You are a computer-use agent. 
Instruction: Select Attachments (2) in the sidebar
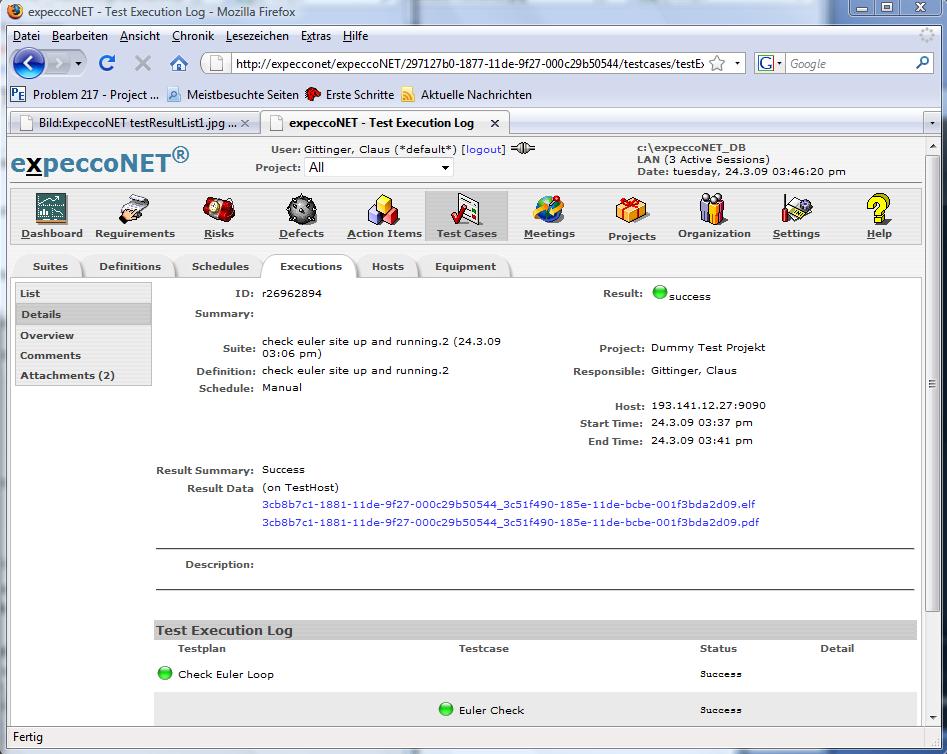click(x=67, y=376)
